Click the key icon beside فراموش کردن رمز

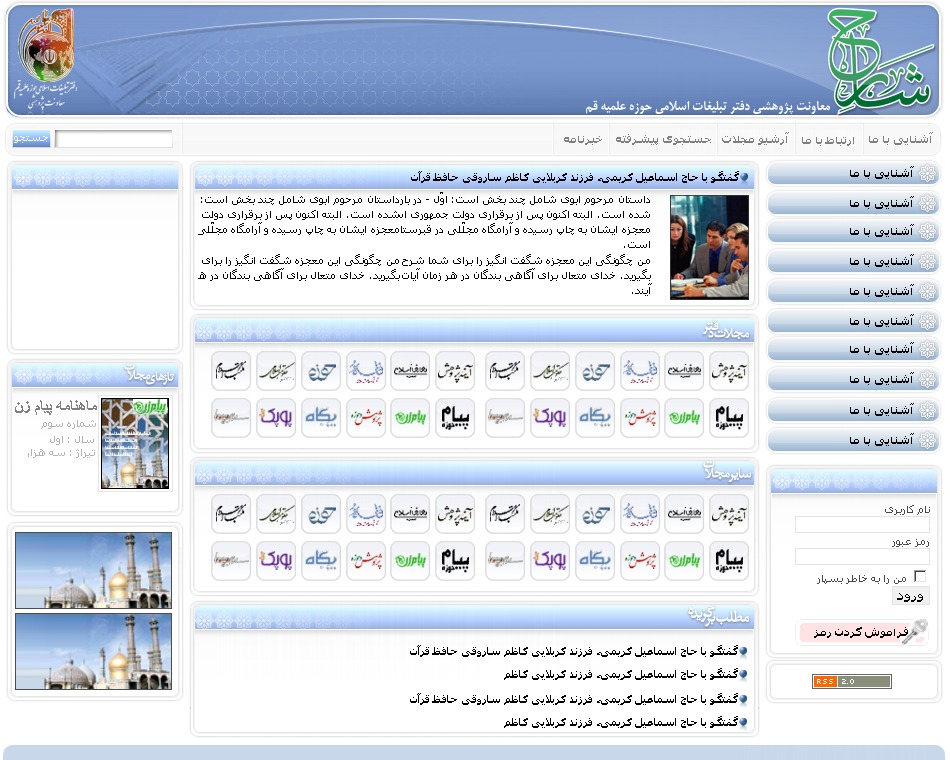tap(915, 632)
